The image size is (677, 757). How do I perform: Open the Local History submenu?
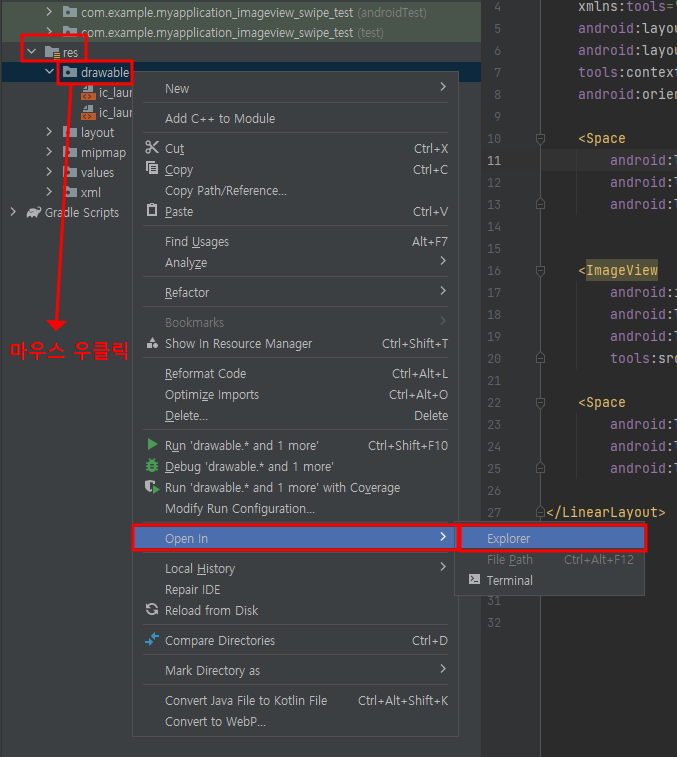(296, 568)
